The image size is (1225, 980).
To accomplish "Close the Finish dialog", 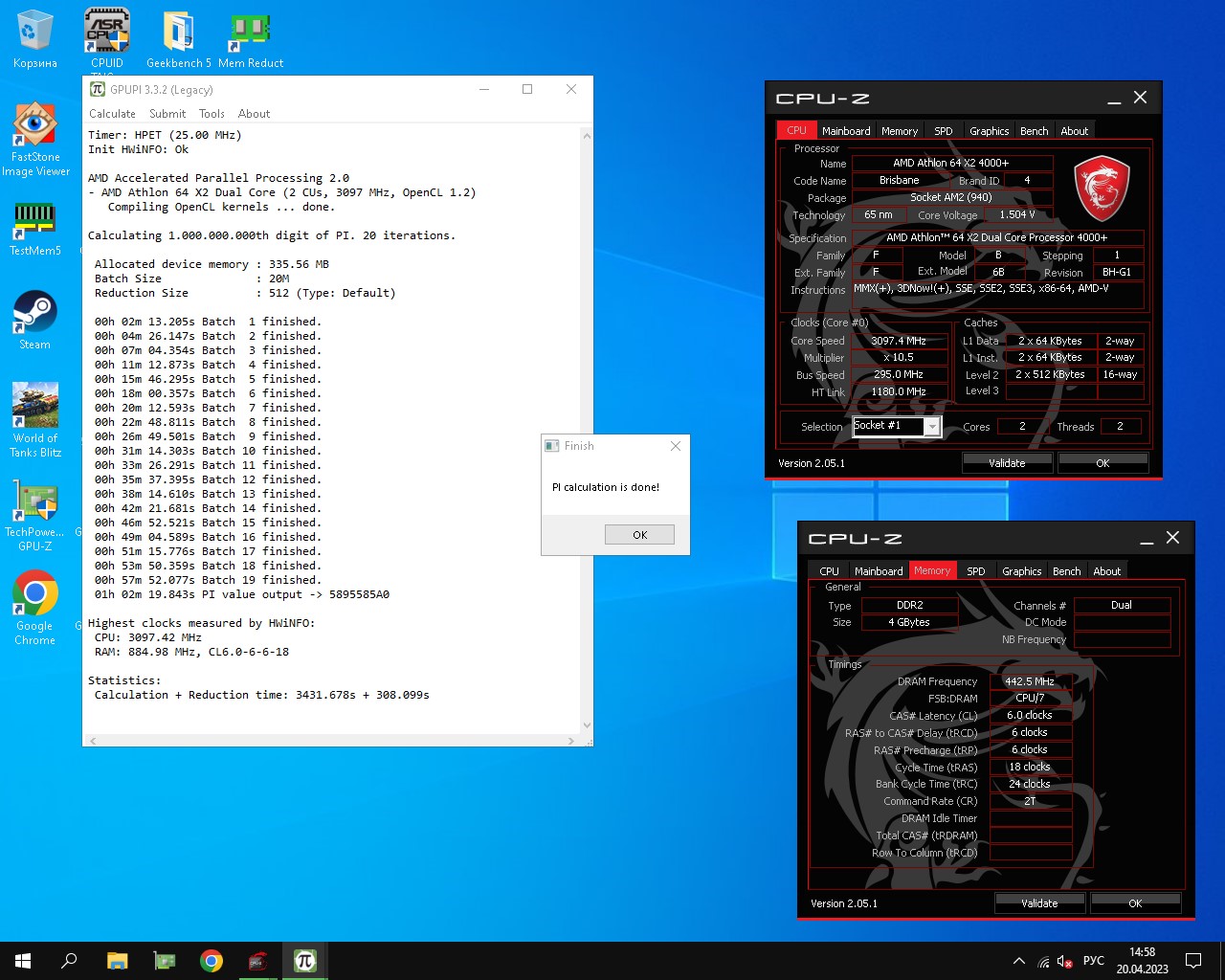I will pyautogui.click(x=676, y=446).
